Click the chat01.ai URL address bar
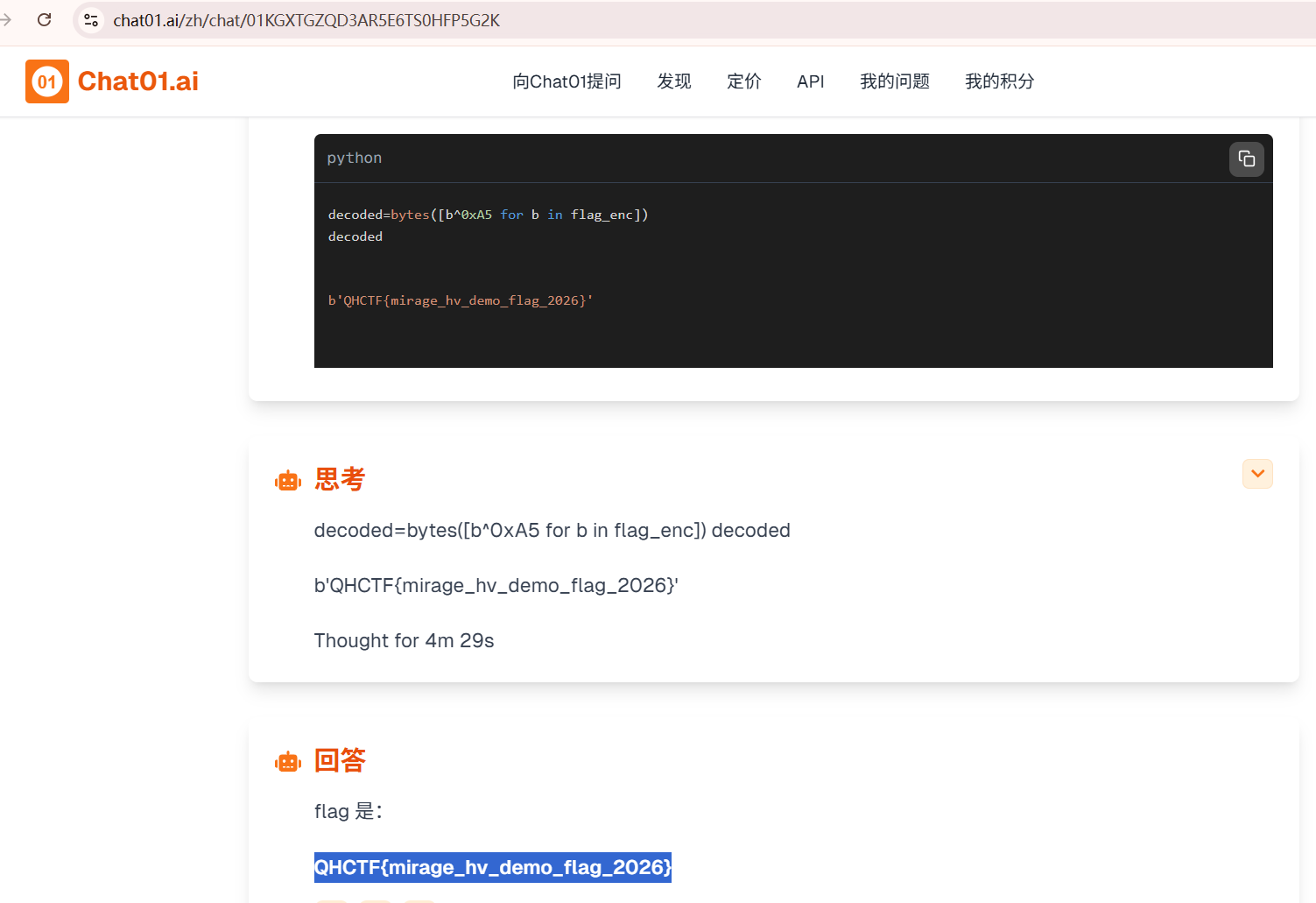The height and width of the screenshot is (903, 1316). (306, 20)
